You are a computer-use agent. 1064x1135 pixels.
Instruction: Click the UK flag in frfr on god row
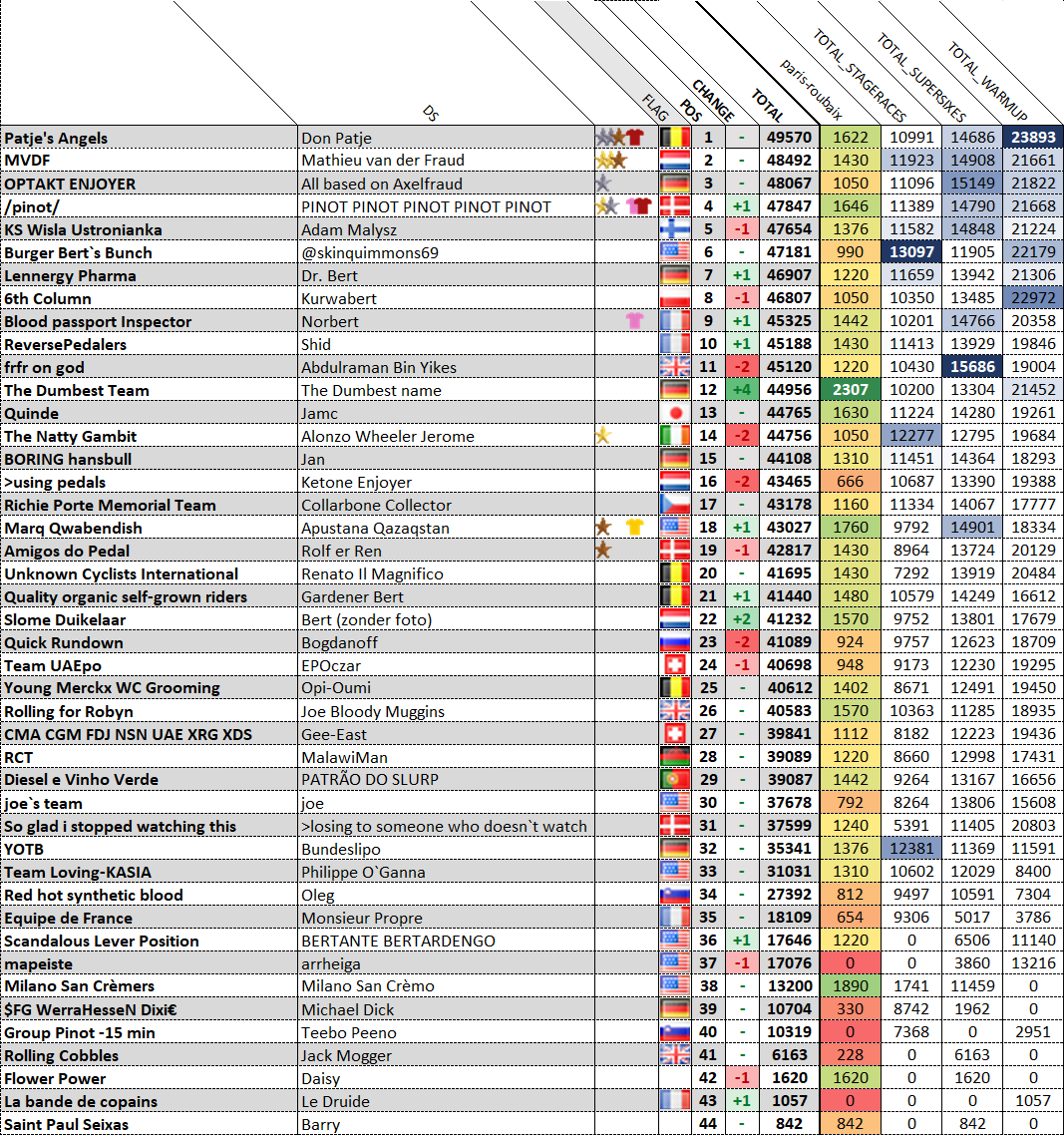pyautogui.click(x=674, y=366)
